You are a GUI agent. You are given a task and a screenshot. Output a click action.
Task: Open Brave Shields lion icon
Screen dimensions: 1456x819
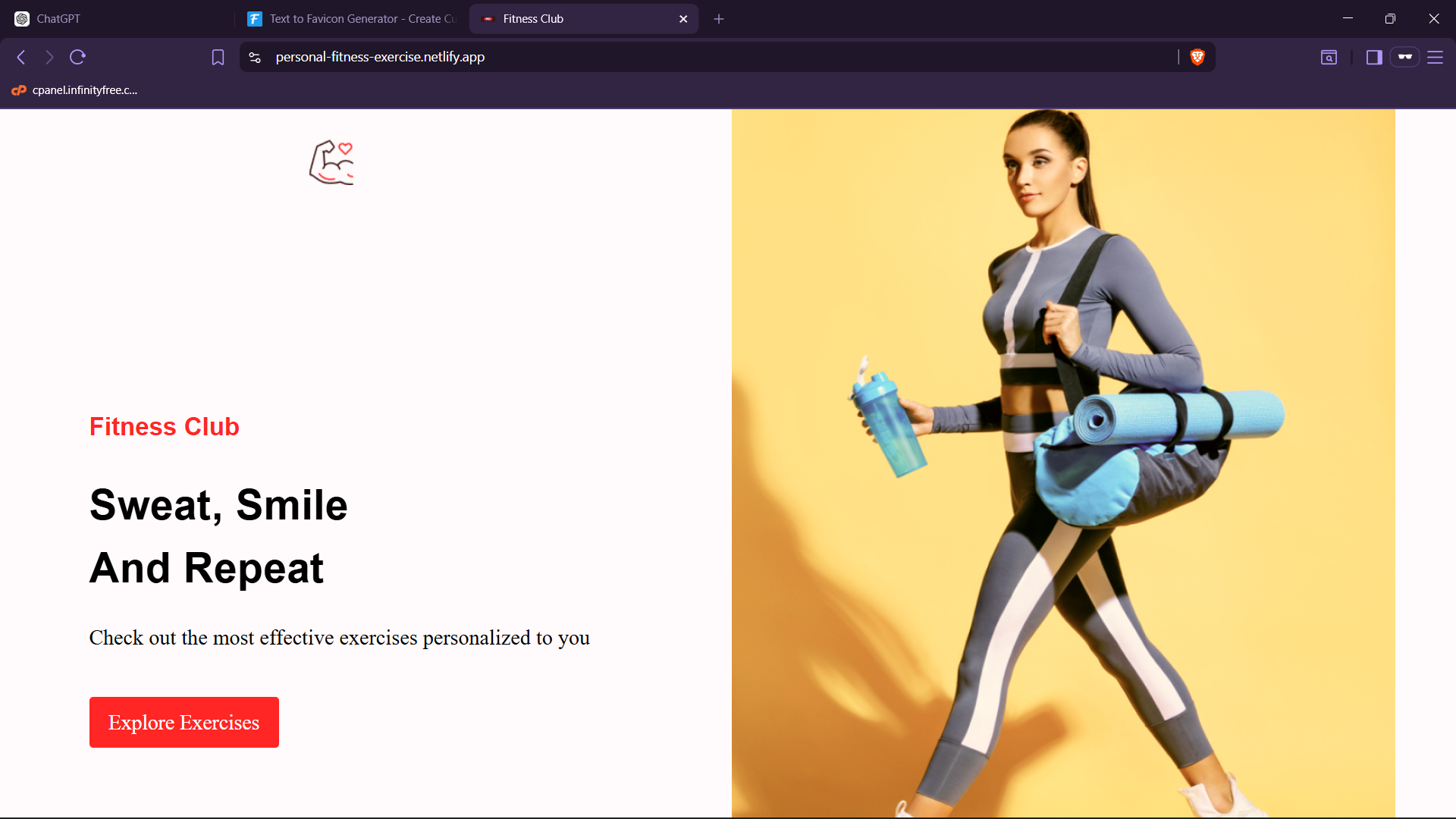(x=1197, y=57)
